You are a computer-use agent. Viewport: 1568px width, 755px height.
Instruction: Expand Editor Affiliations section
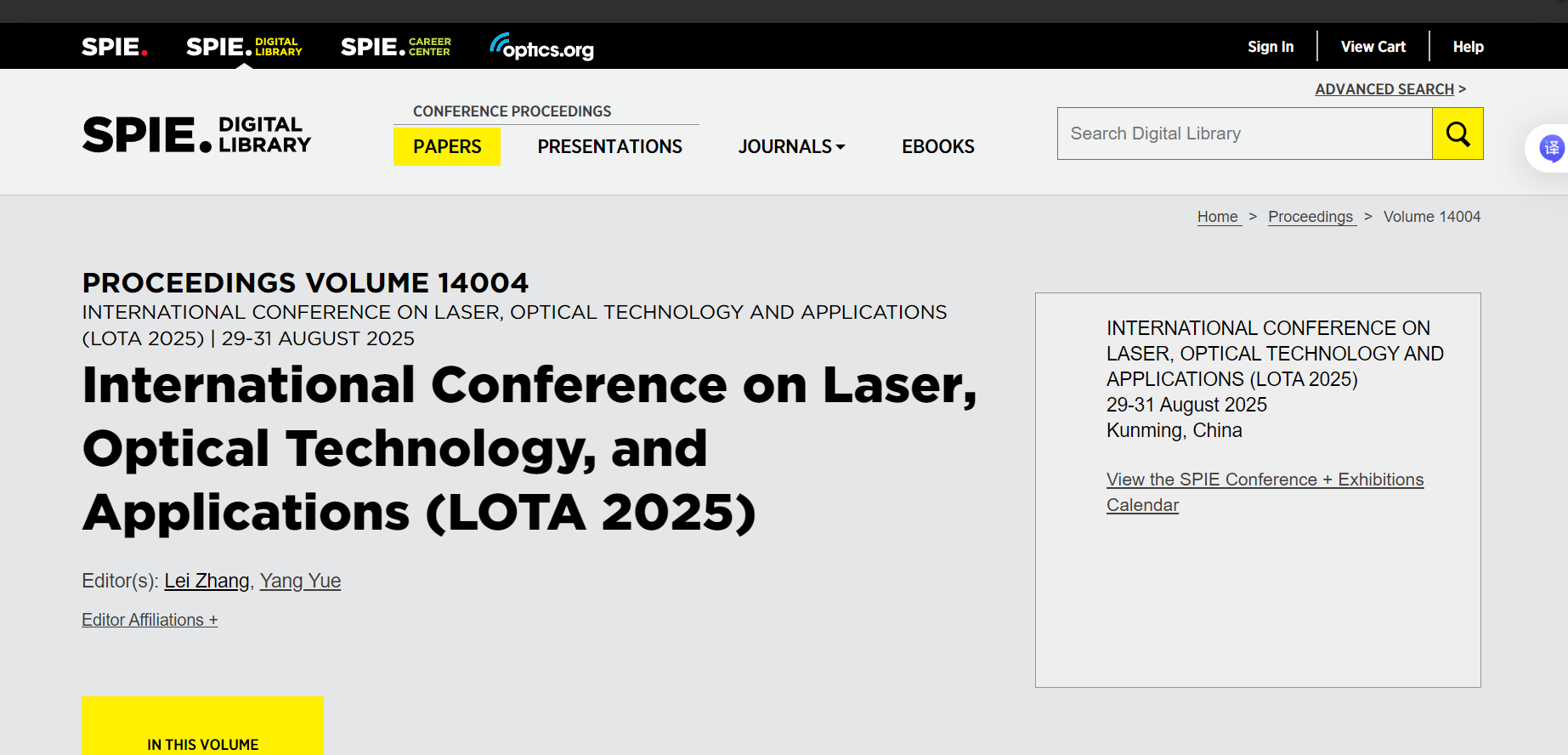coord(150,620)
